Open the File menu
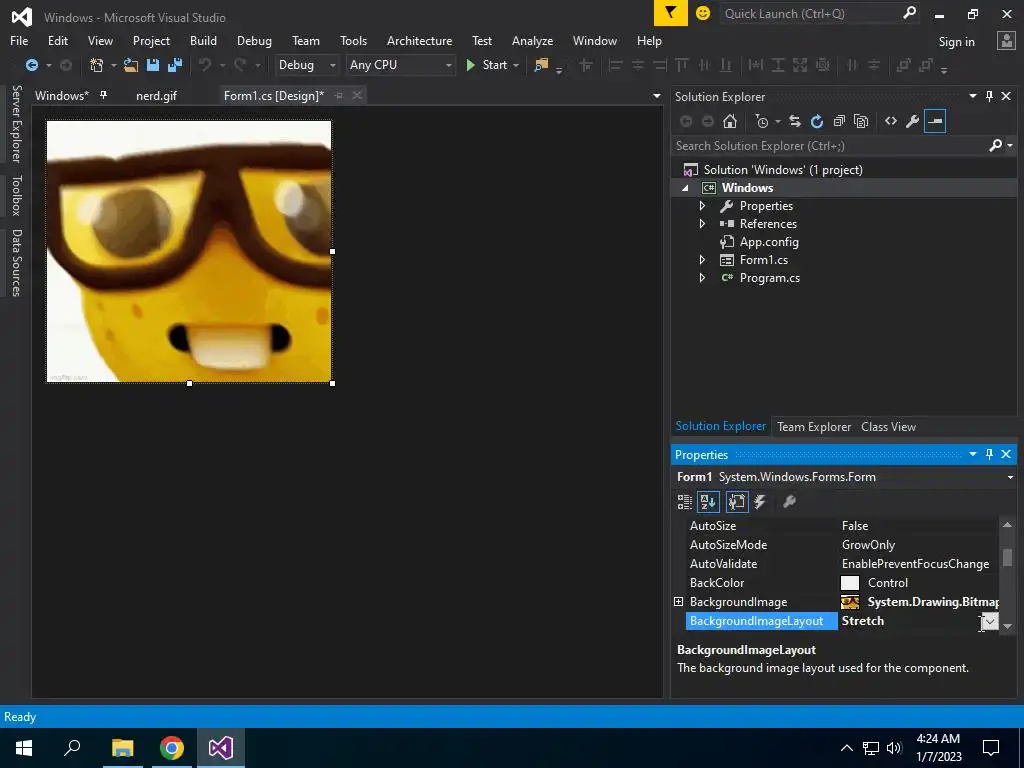 (x=19, y=40)
